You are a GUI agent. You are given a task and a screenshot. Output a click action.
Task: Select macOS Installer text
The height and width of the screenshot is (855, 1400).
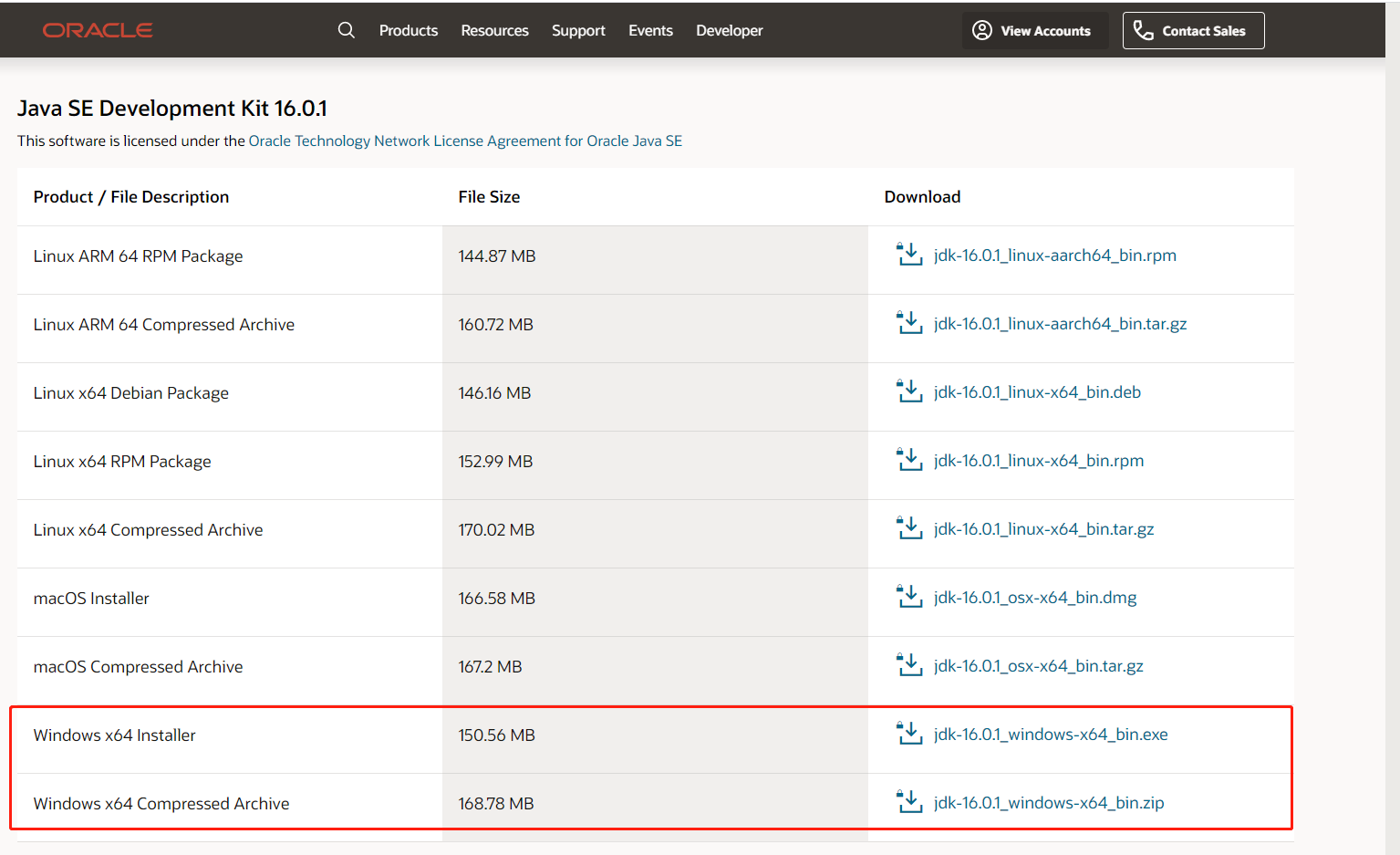coord(91,599)
